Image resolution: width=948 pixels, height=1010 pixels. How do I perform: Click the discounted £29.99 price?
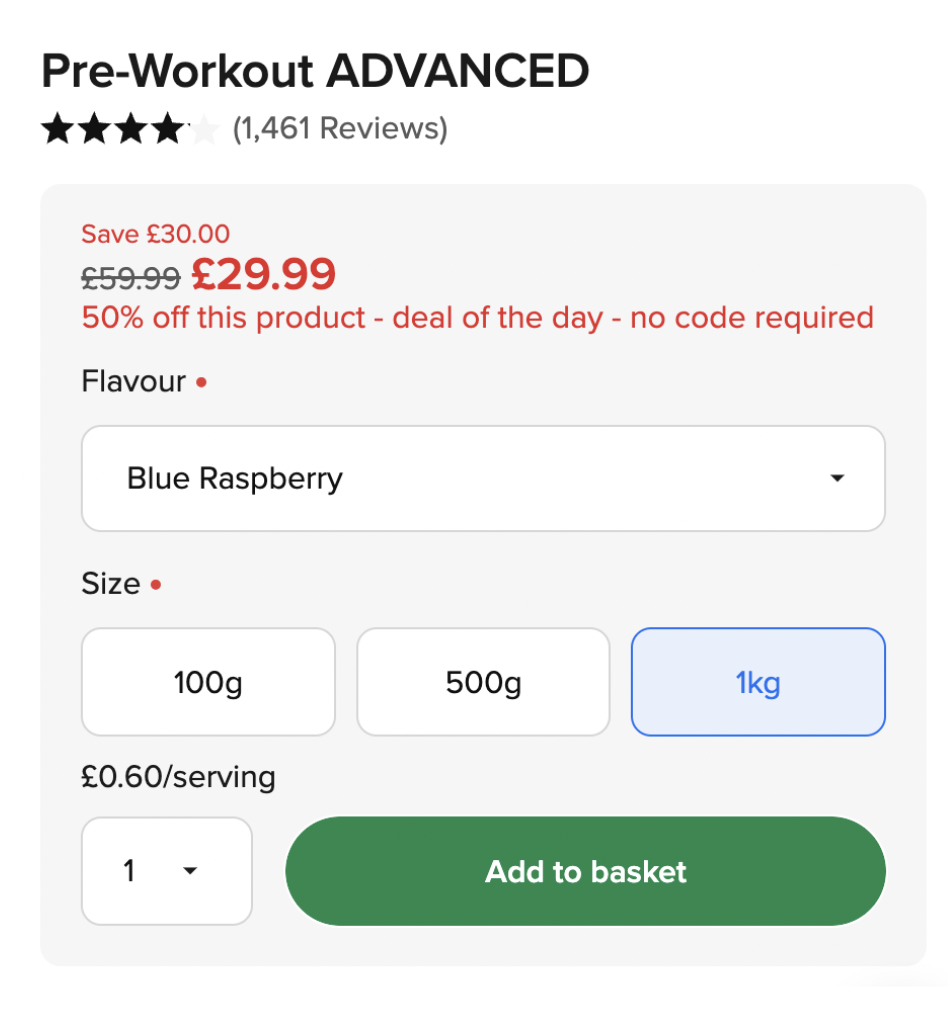263,274
